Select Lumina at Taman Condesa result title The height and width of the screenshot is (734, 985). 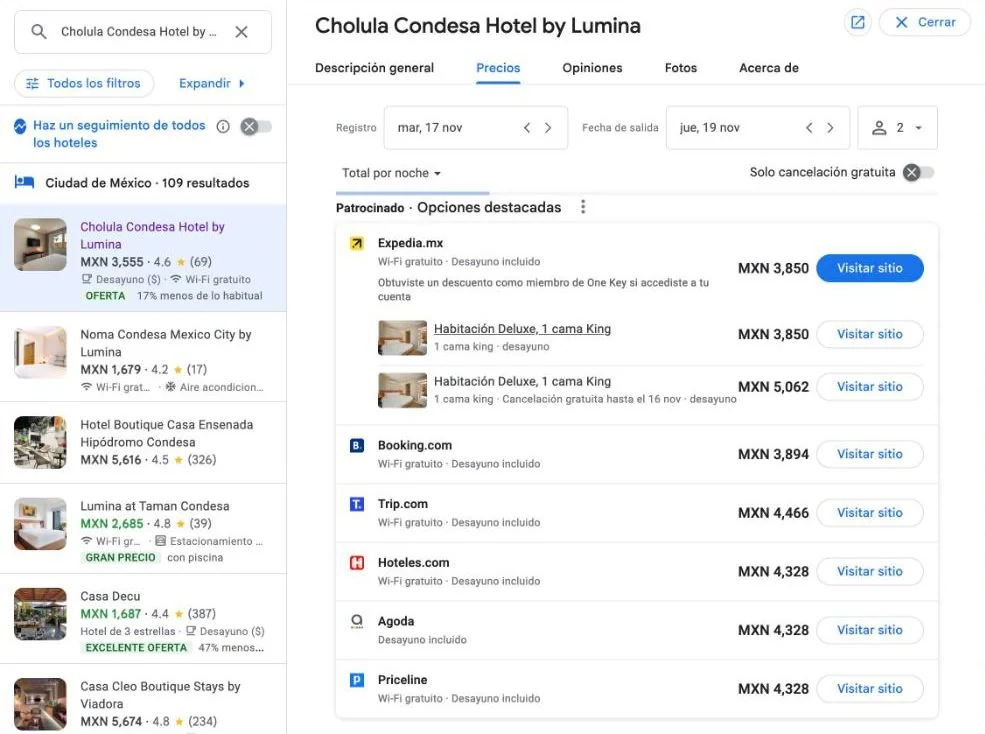pyautogui.click(x=155, y=506)
